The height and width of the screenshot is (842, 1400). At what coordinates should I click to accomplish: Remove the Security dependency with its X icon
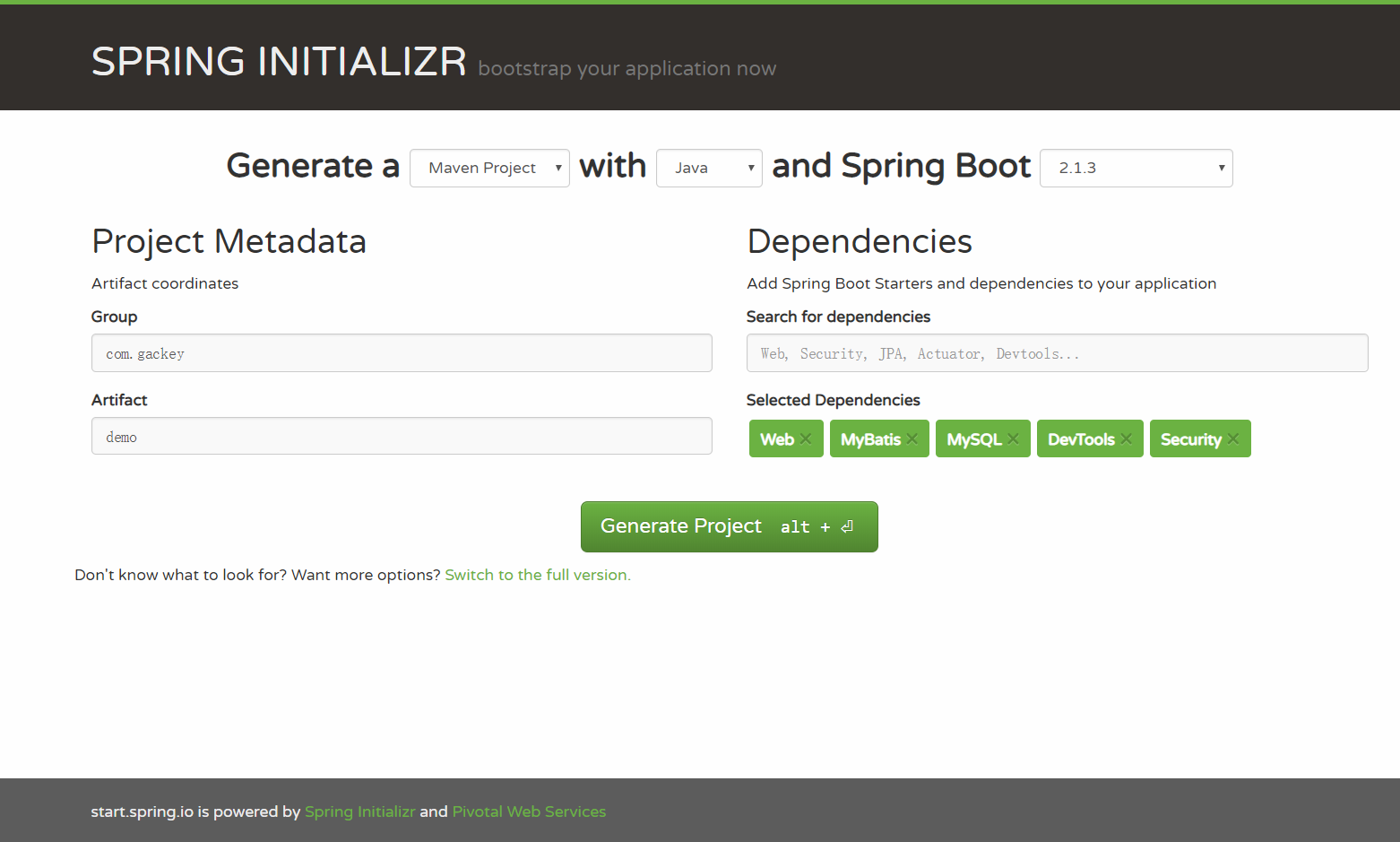pos(1233,438)
